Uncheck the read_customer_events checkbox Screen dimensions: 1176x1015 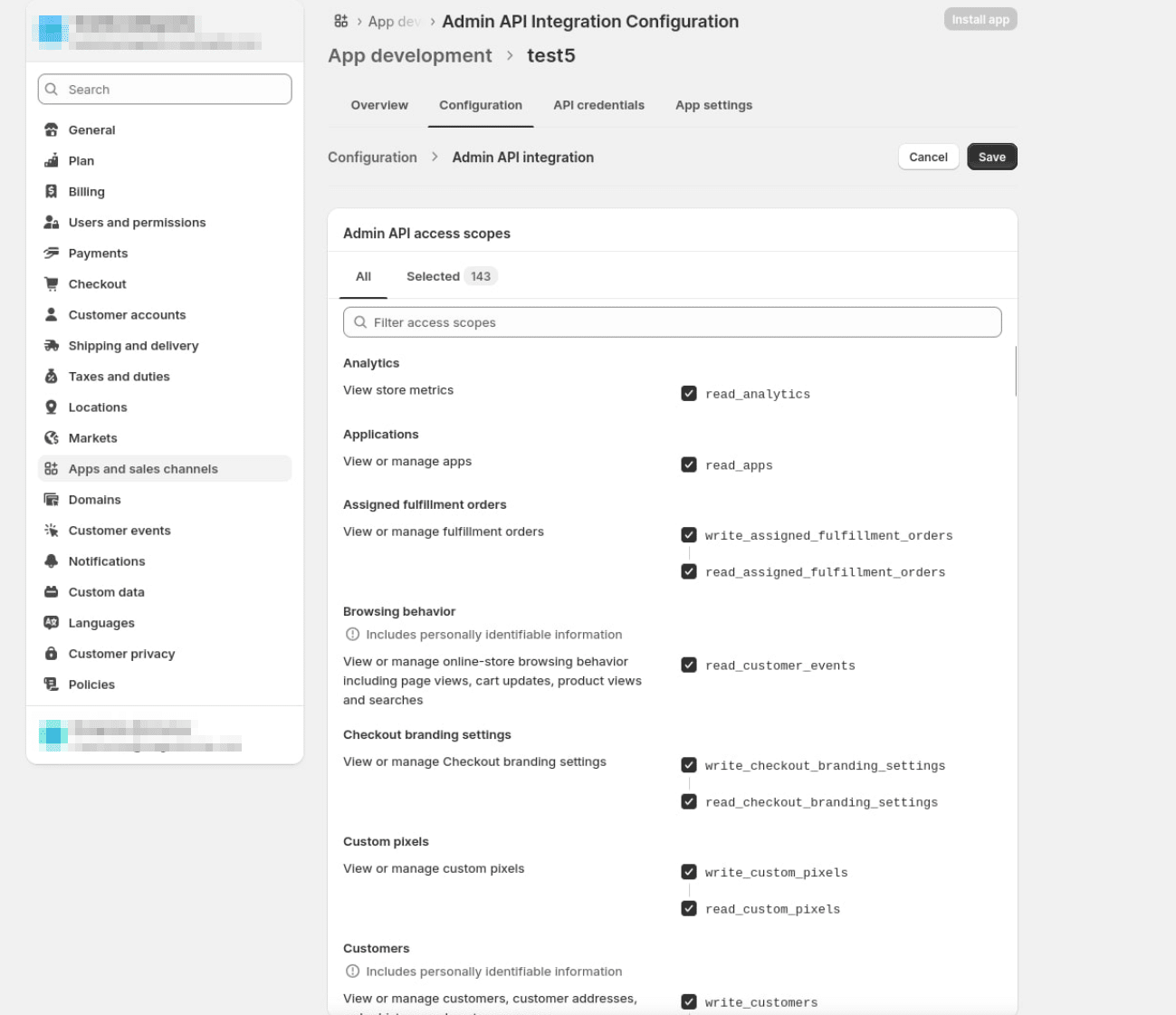tap(689, 665)
